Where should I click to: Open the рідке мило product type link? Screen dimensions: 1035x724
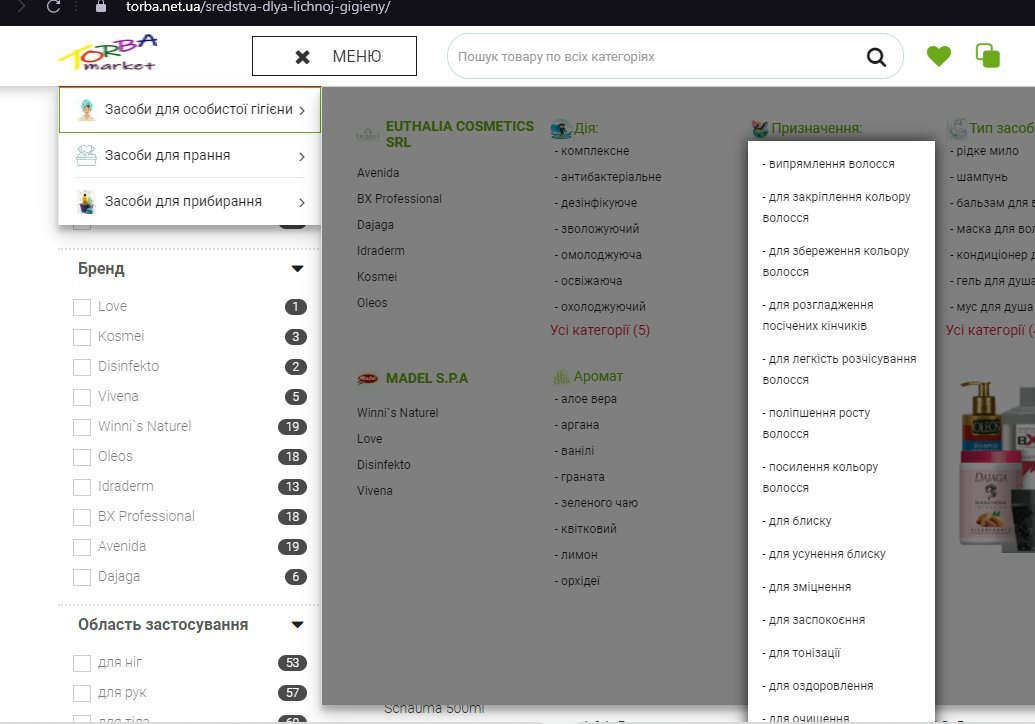tap(984, 151)
